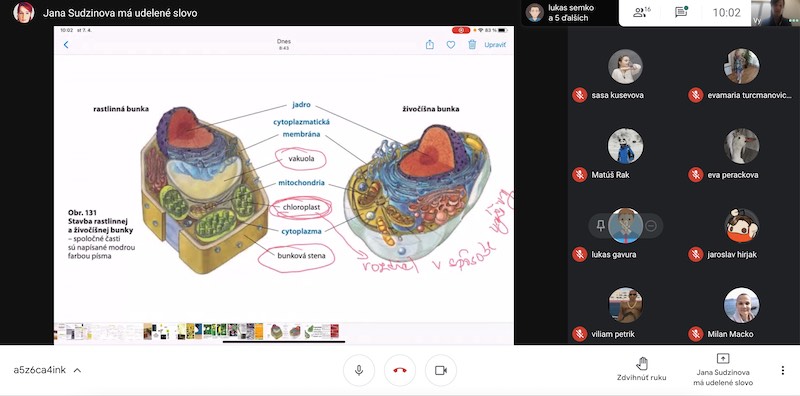Toggle the microphone mute button
This screenshot has height=396, width=800.
[359, 370]
